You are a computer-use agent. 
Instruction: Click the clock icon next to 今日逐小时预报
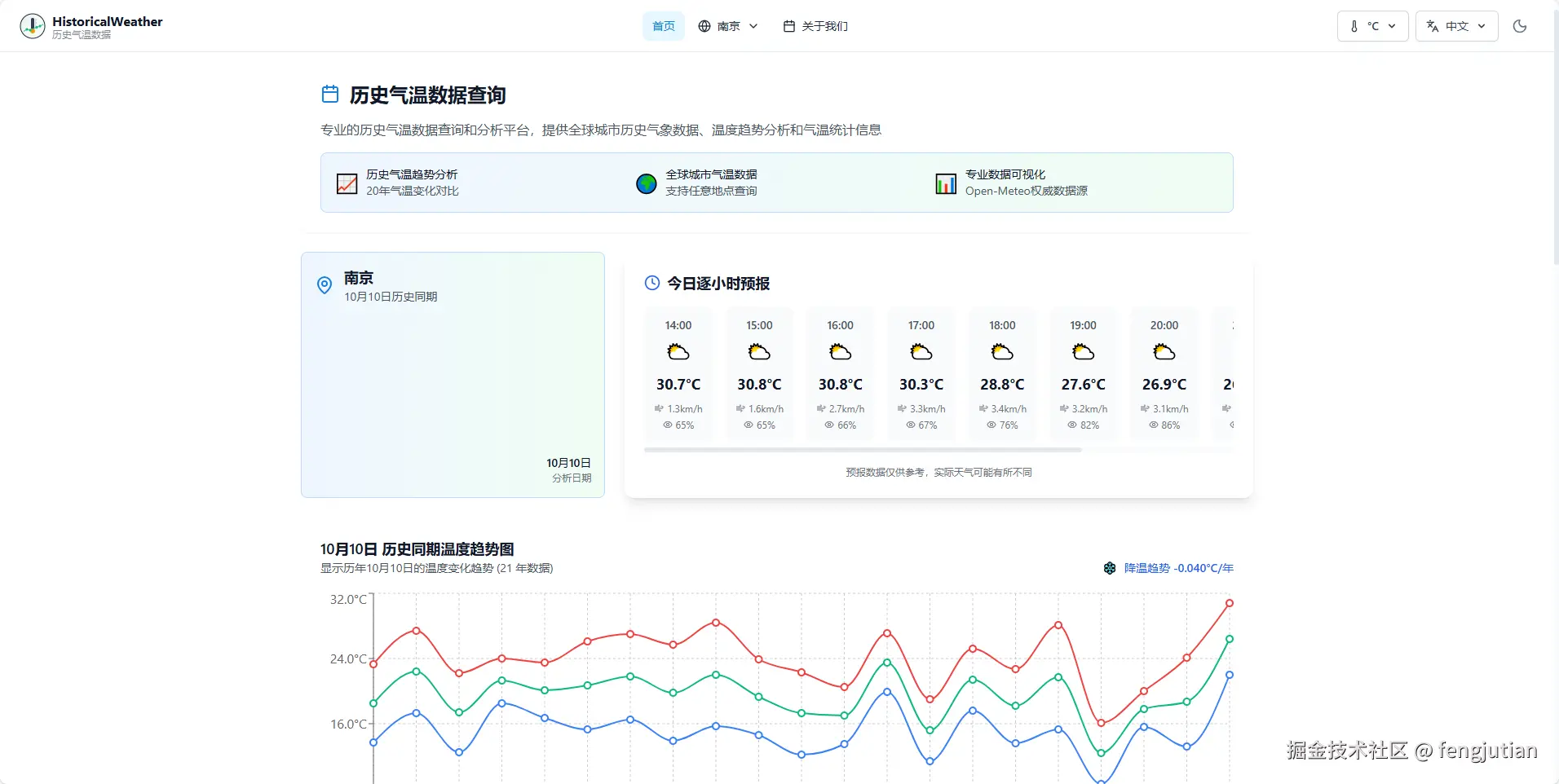651,283
